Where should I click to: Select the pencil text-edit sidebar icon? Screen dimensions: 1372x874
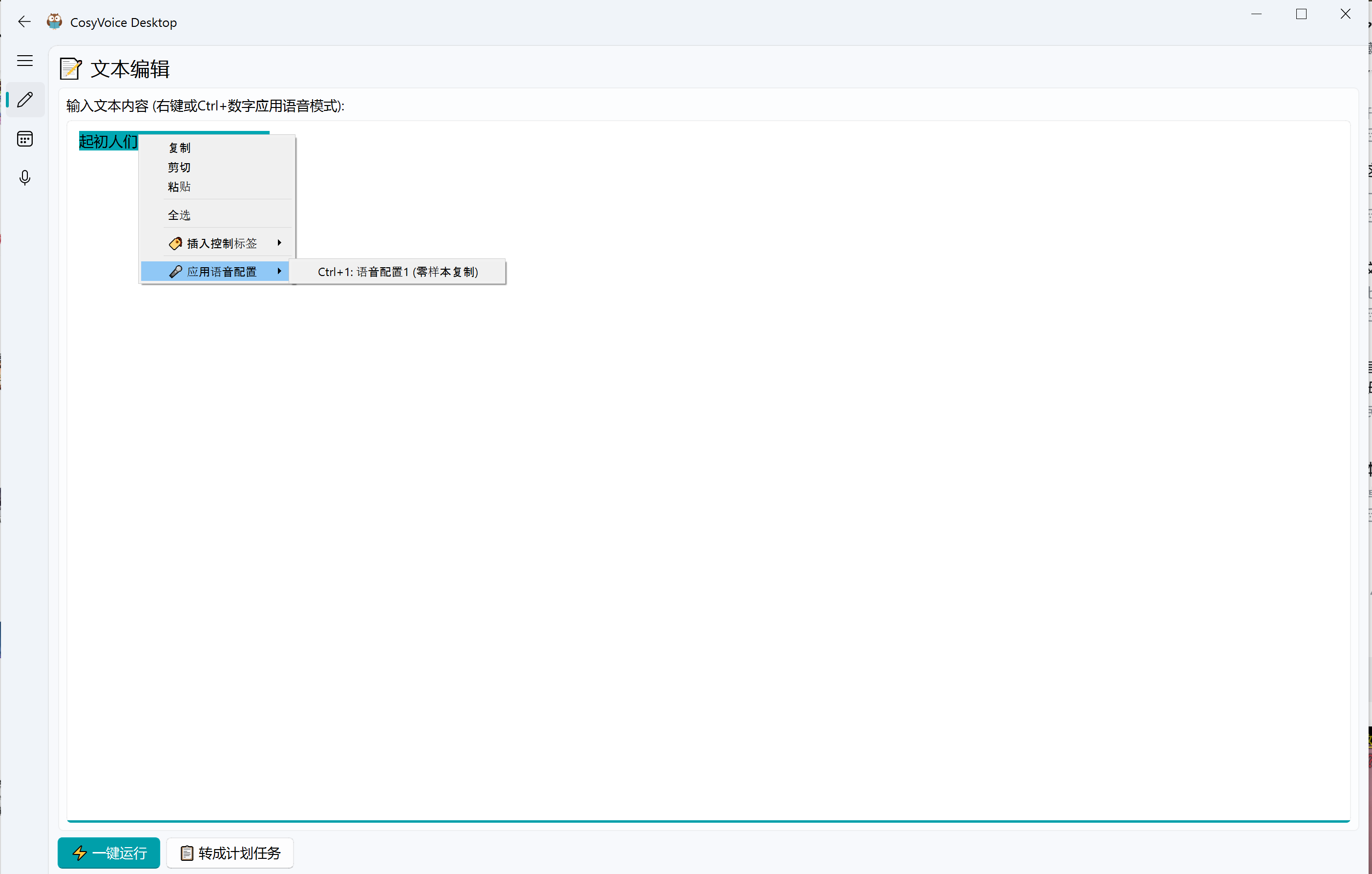pos(24,100)
